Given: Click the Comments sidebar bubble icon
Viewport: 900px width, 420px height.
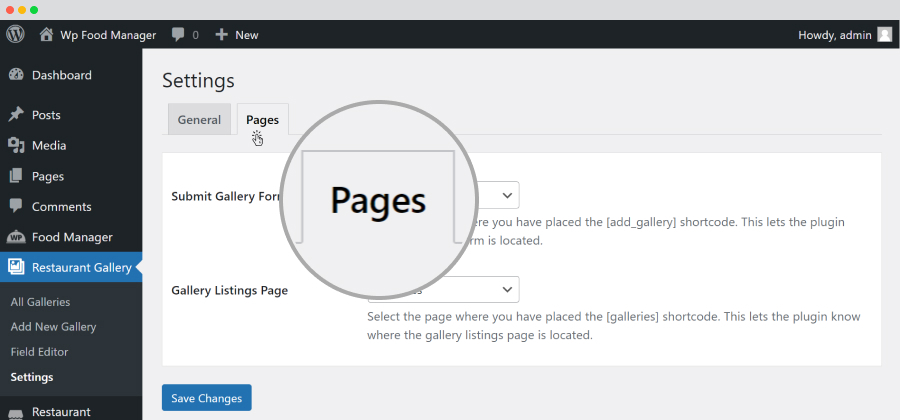Looking at the screenshot, I should (16, 206).
